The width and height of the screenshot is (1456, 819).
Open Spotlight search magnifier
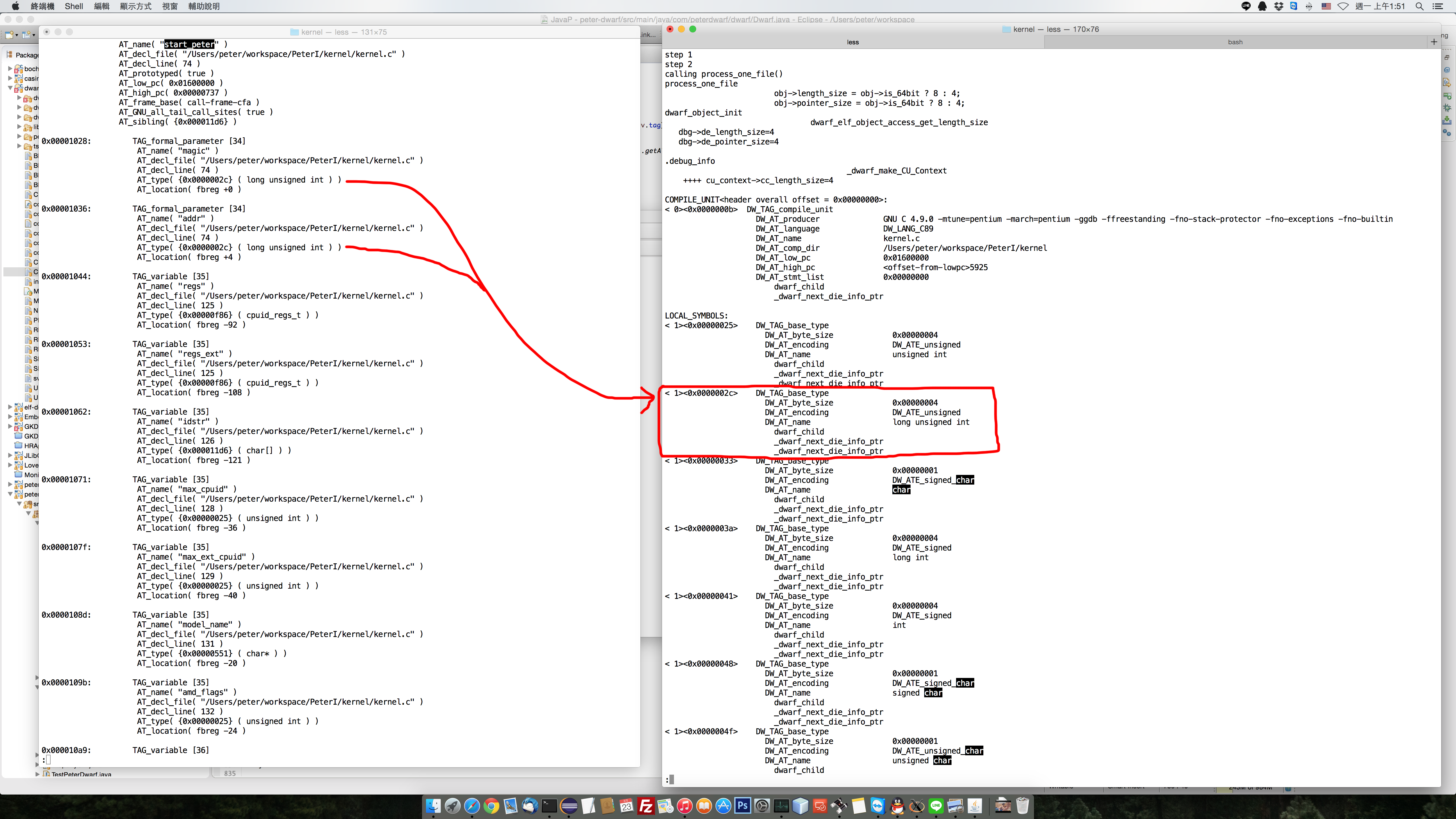click(1419, 6)
